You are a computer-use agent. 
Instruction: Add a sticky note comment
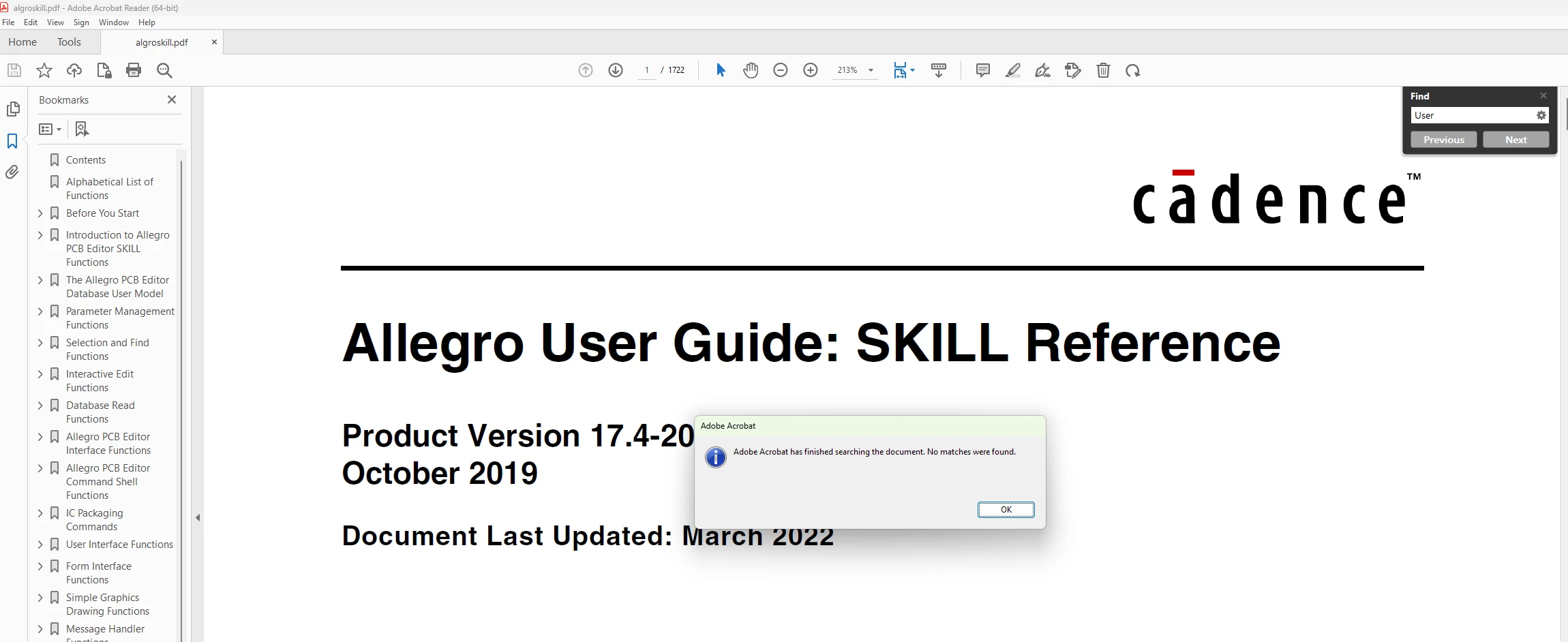click(983, 70)
